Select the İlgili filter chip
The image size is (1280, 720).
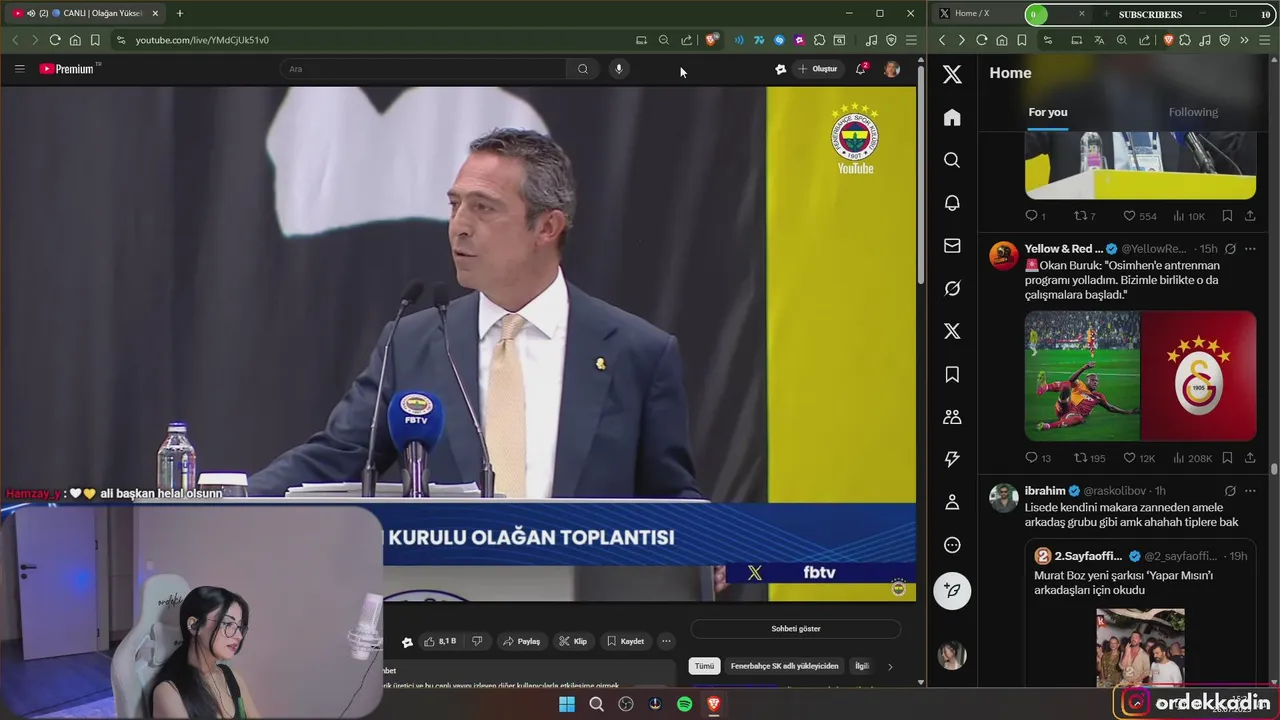pyautogui.click(x=862, y=666)
